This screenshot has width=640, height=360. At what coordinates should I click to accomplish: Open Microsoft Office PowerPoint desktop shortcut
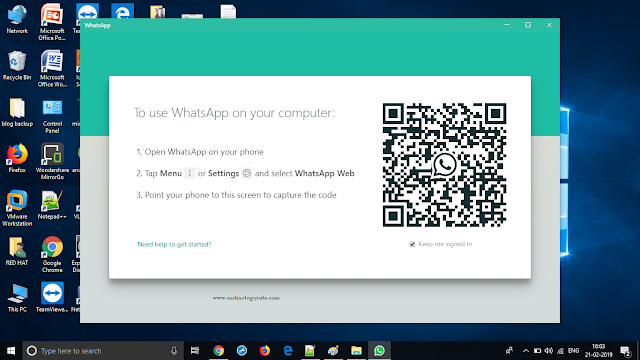point(52,22)
